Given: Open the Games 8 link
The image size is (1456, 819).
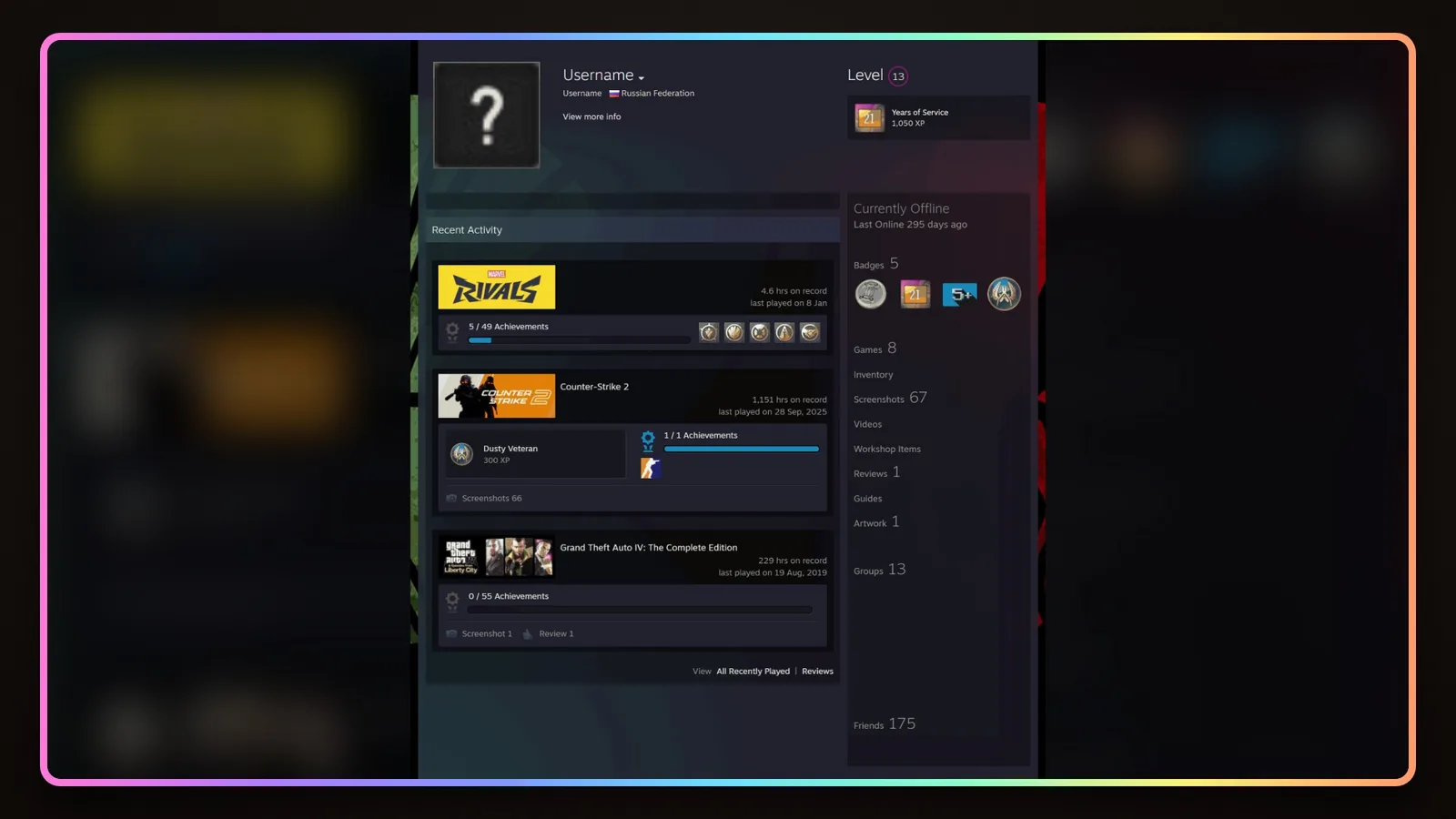Looking at the screenshot, I should [x=875, y=349].
